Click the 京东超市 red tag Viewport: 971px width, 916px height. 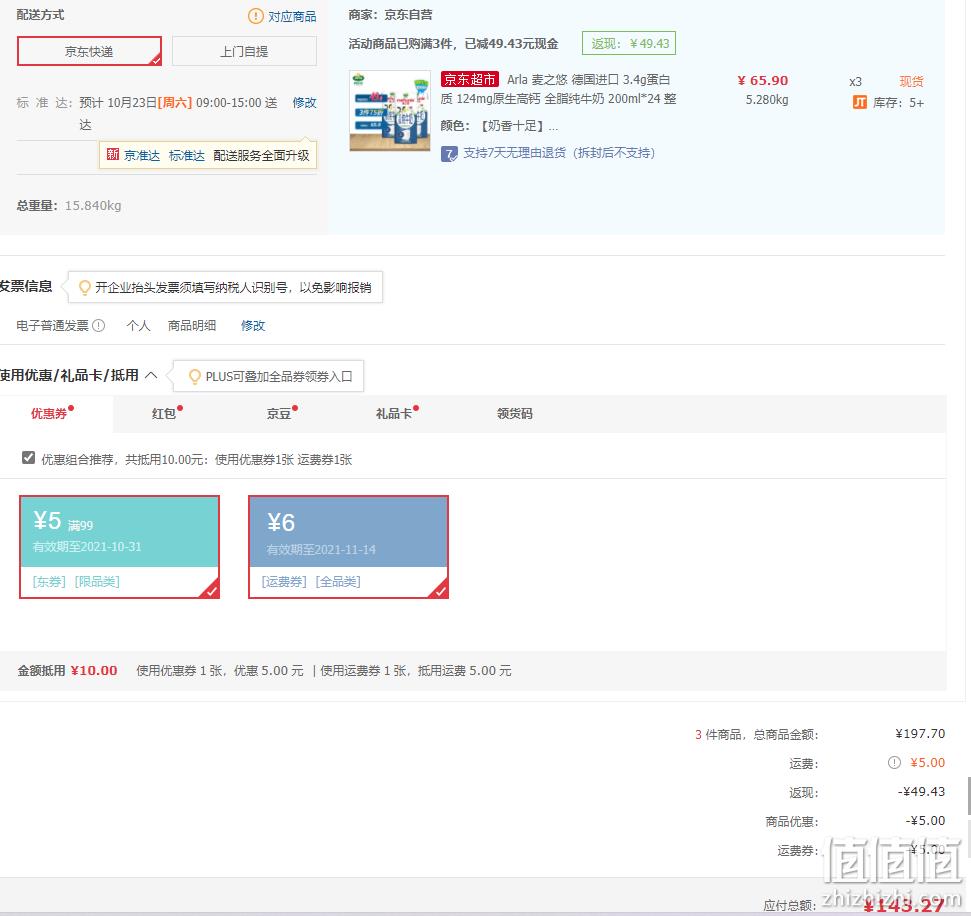469,79
